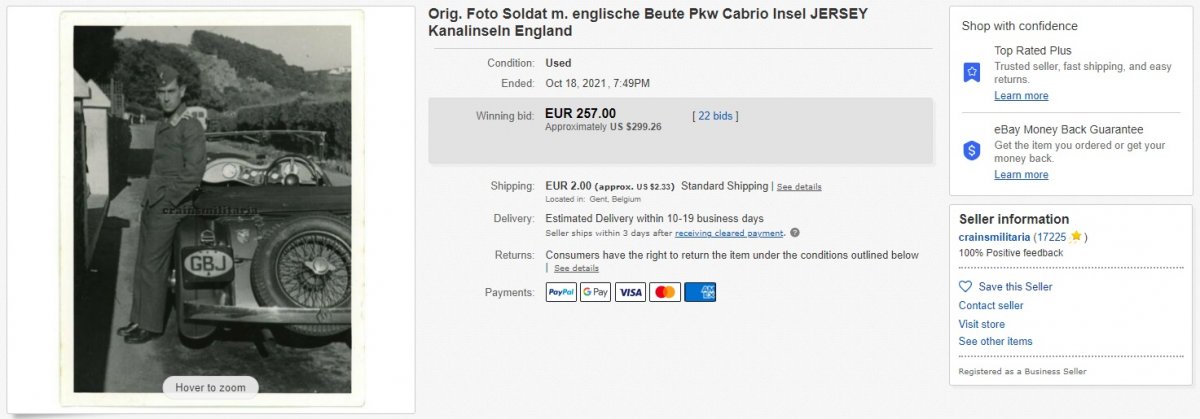1200x419 pixels.
Task: Click the seller's yellow feedback star icon
Action: (x=1076, y=237)
